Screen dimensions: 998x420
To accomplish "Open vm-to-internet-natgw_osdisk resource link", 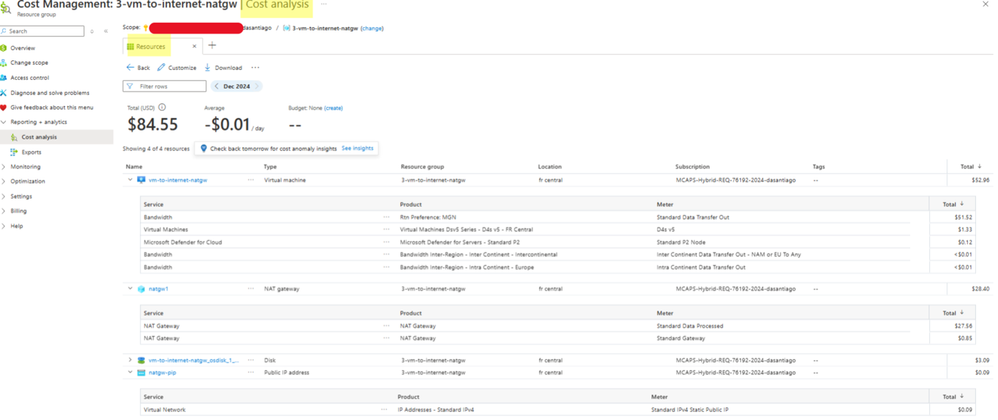I will tap(194, 360).
